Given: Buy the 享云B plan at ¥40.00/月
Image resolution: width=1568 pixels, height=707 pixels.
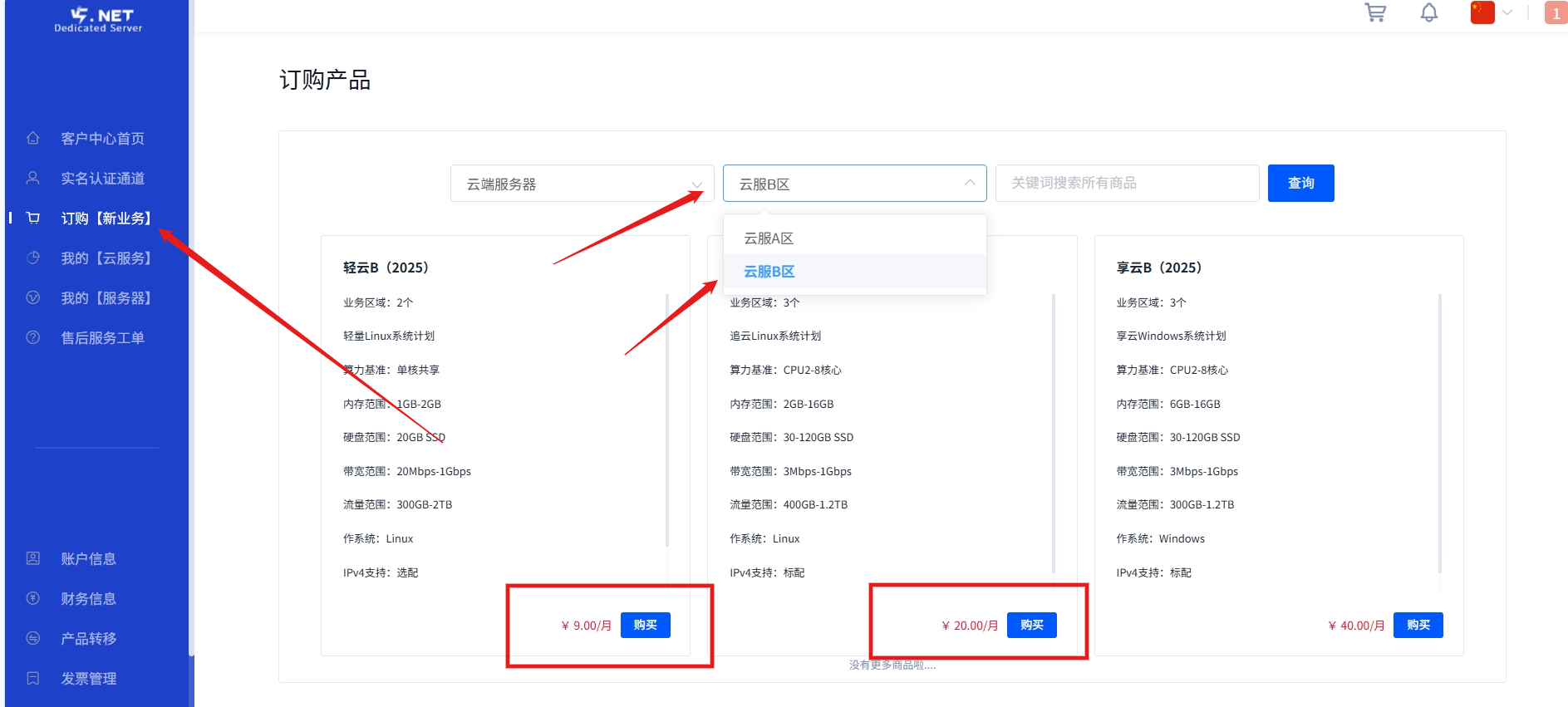Looking at the screenshot, I should point(1418,626).
